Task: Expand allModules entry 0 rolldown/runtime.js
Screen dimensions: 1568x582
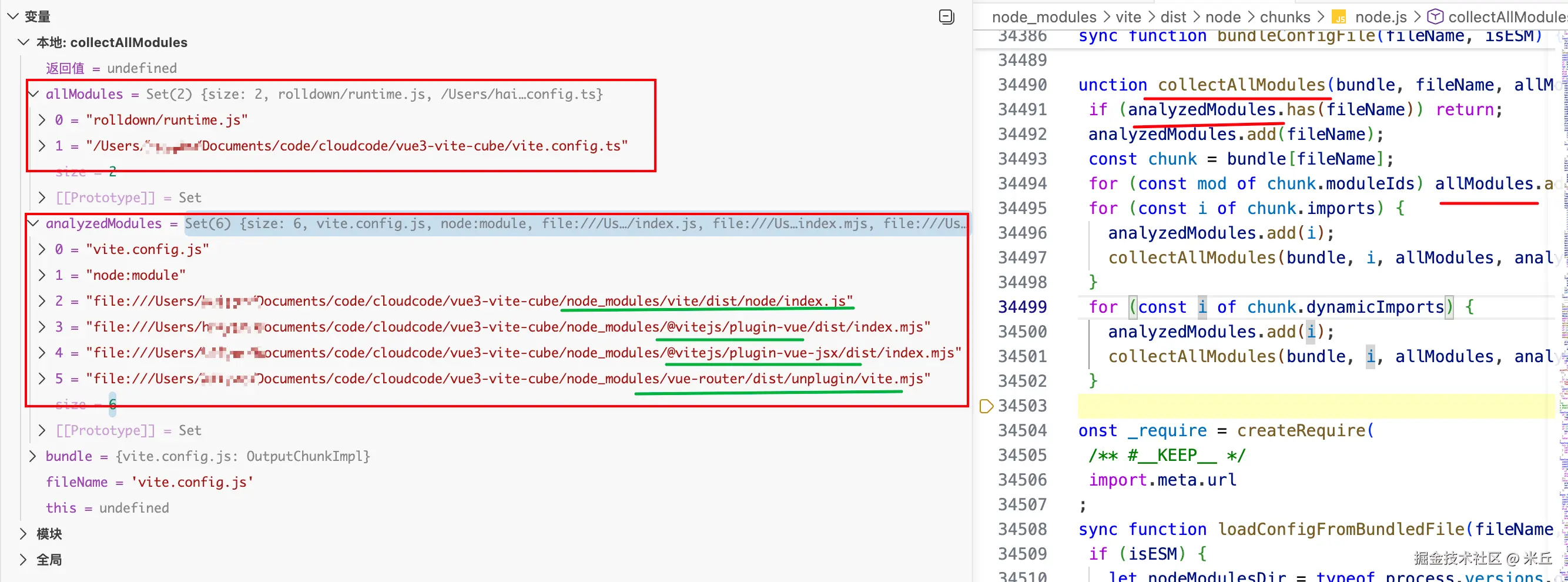Action: point(42,120)
